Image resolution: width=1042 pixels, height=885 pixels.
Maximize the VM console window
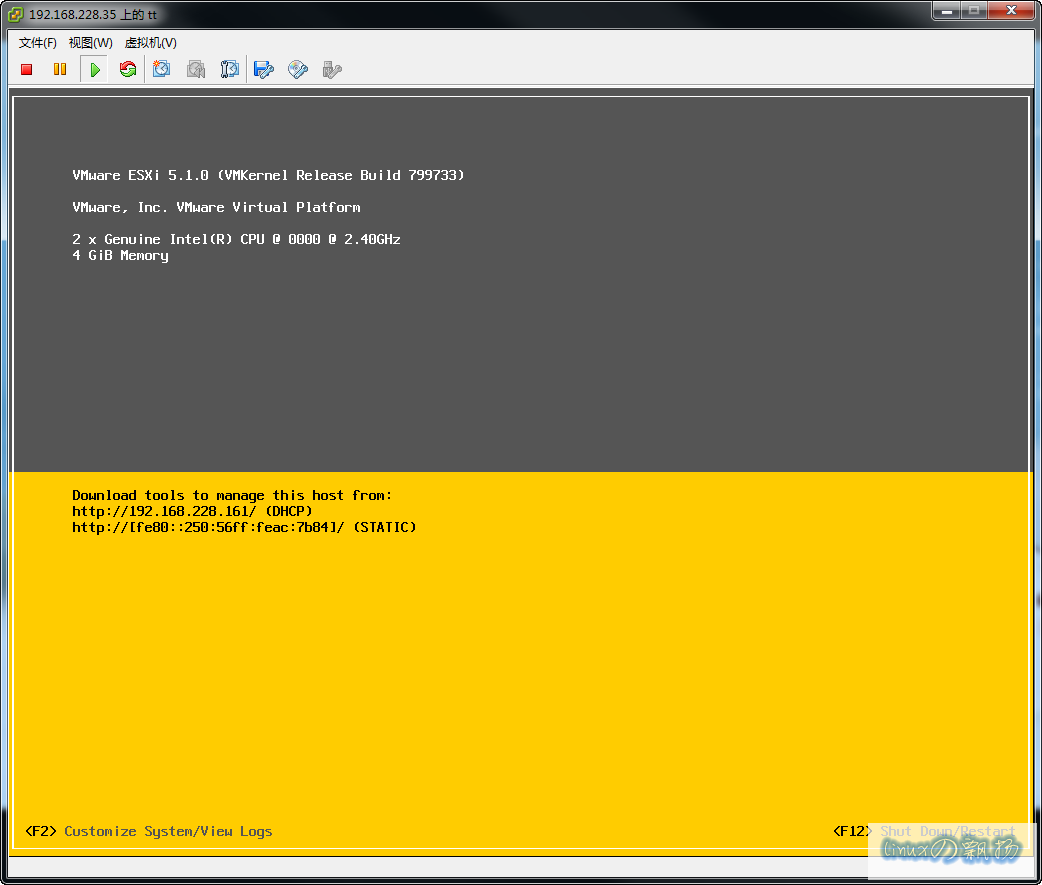(973, 10)
